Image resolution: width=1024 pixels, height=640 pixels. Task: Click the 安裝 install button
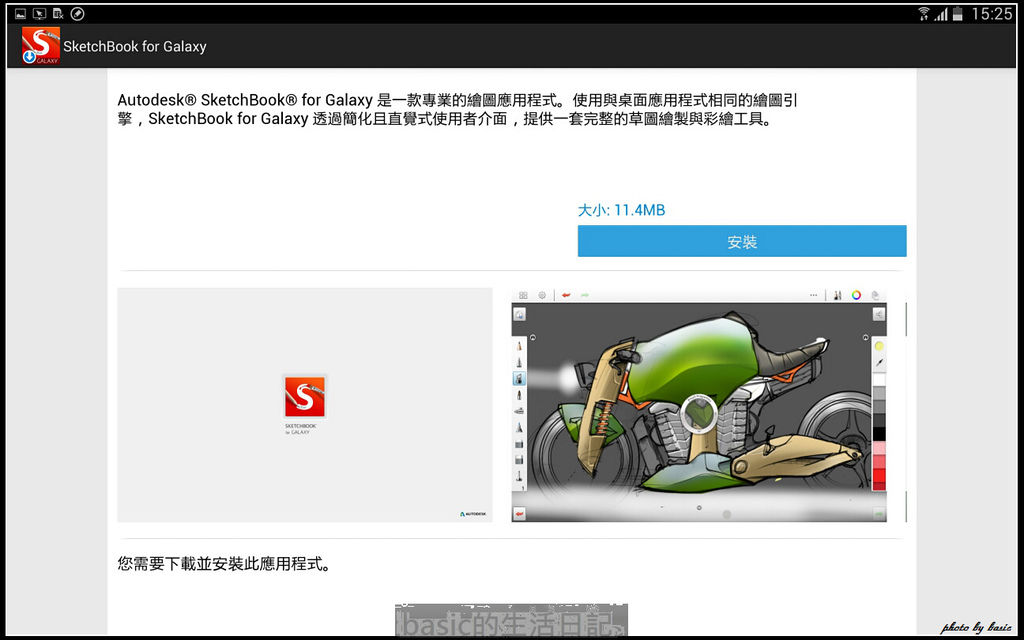(742, 241)
